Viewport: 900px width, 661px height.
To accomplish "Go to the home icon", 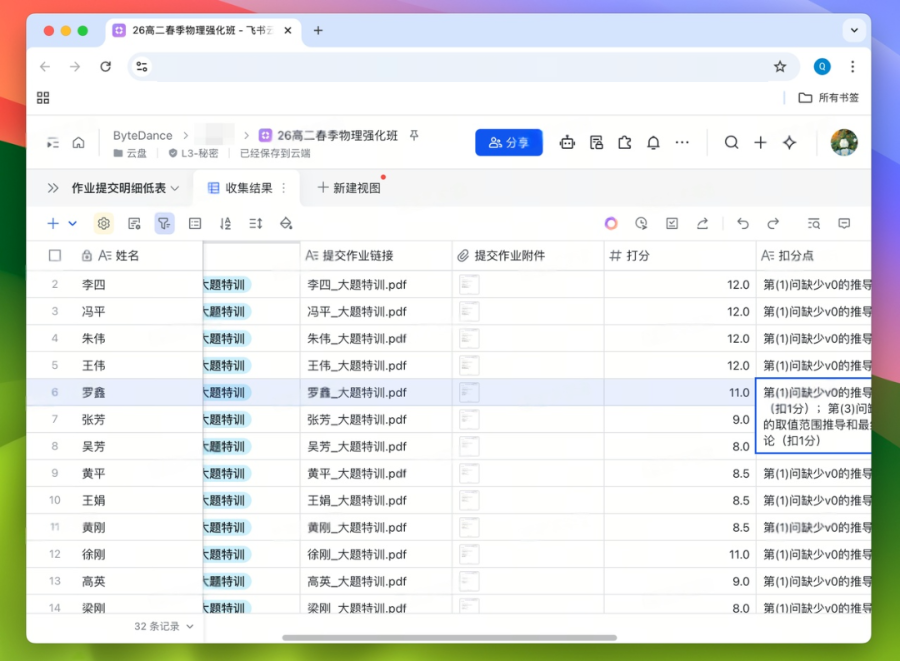I will point(78,143).
